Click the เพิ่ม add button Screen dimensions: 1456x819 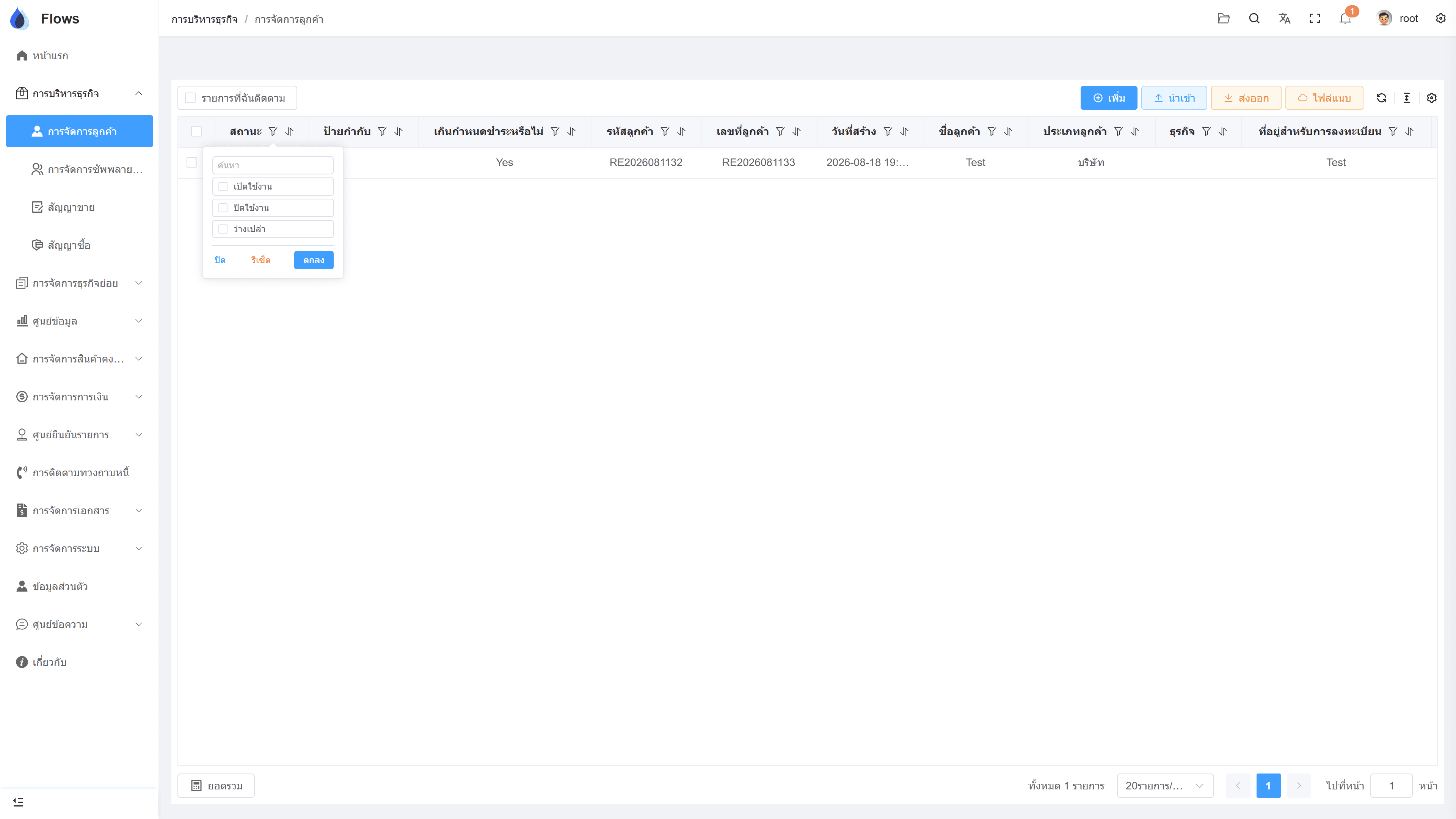point(1108,98)
